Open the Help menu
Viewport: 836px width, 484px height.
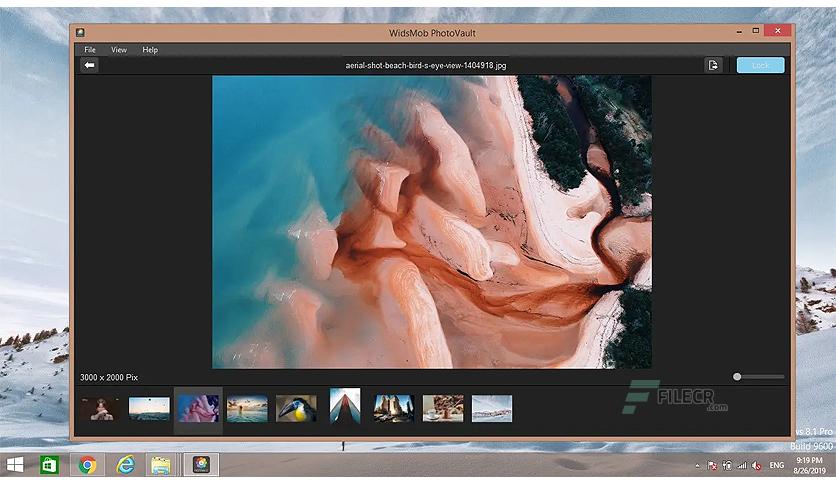150,50
